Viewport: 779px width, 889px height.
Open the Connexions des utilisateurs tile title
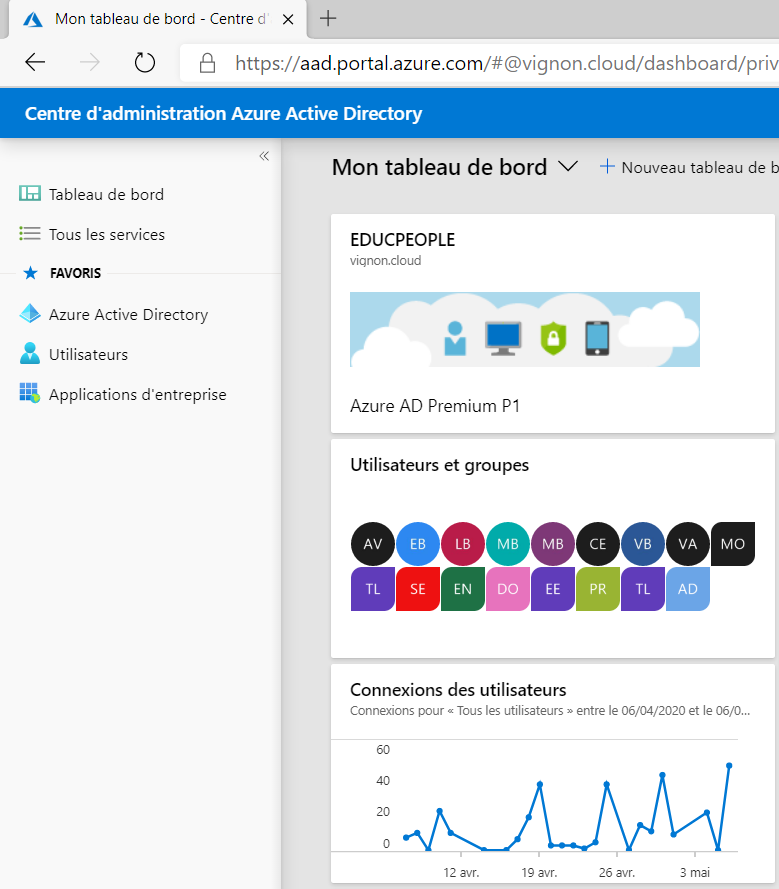(x=458, y=690)
